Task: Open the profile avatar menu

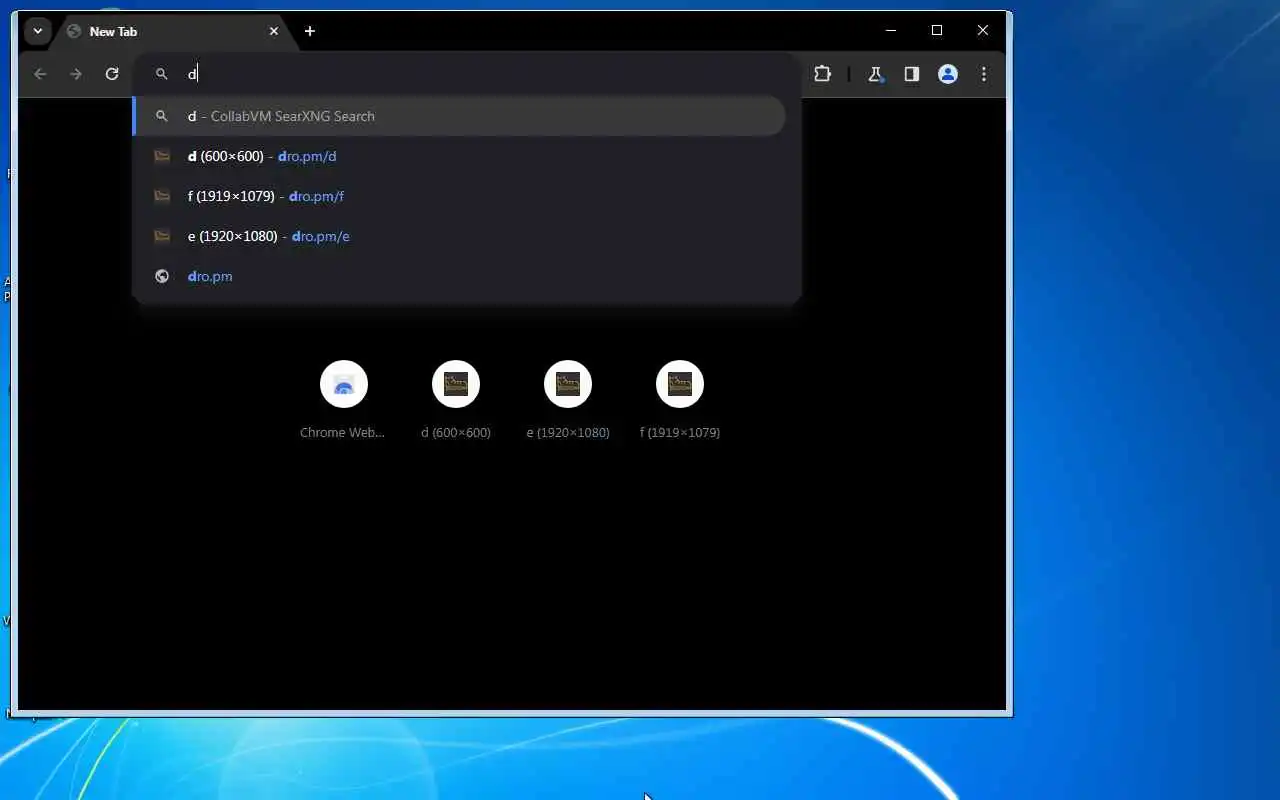Action: pyautogui.click(x=948, y=74)
